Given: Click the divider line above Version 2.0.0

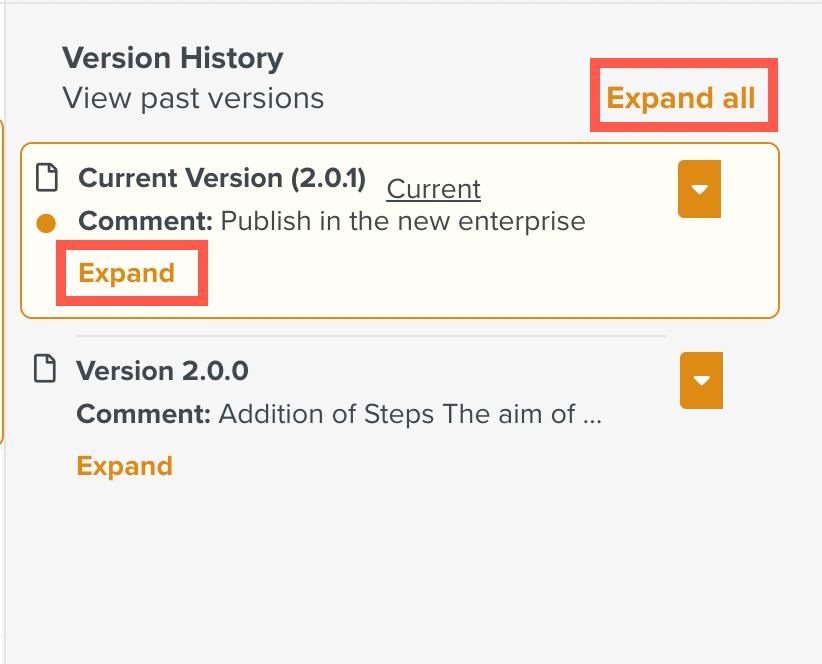Looking at the screenshot, I should [371, 335].
